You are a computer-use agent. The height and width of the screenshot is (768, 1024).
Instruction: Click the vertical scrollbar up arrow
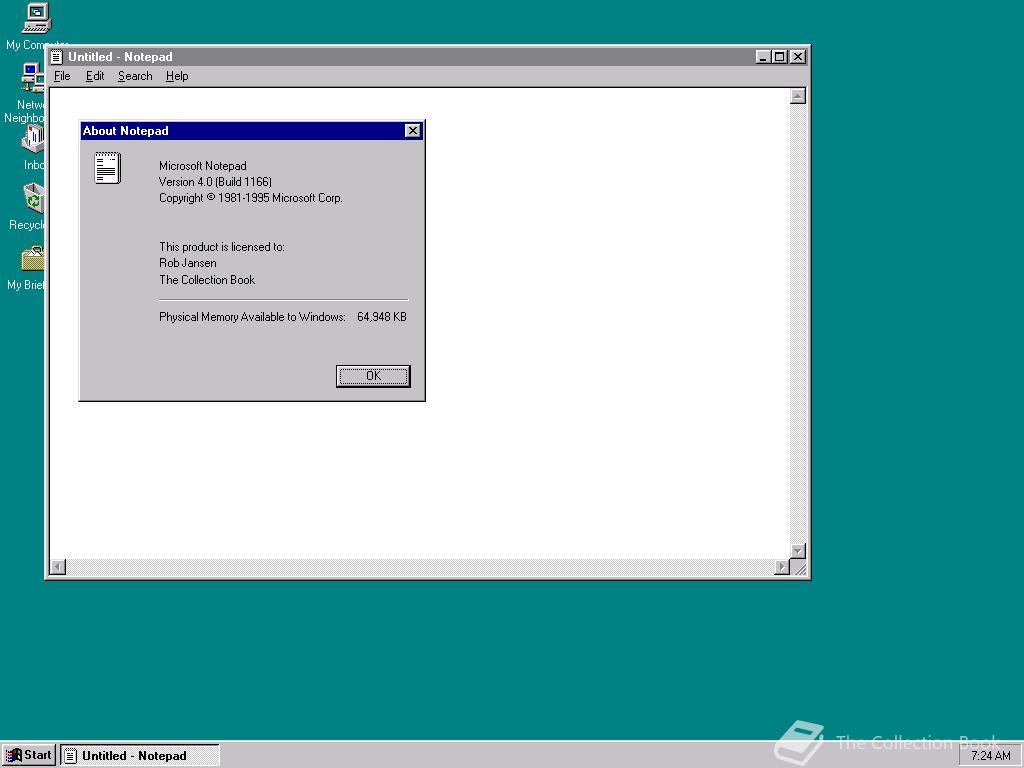pos(797,95)
